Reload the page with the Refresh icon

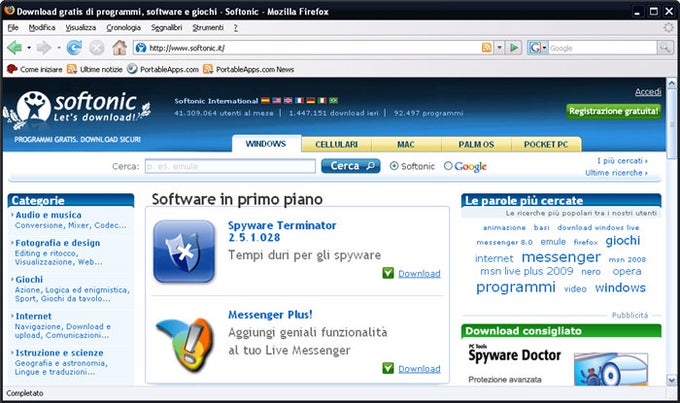pos(74,48)
